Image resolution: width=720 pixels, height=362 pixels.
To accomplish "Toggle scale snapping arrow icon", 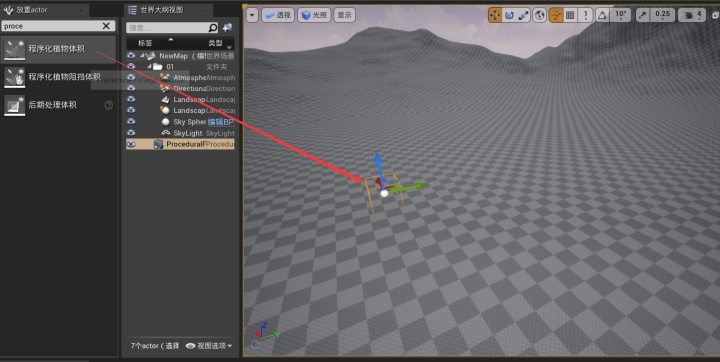I will click(x=642, y=15).
